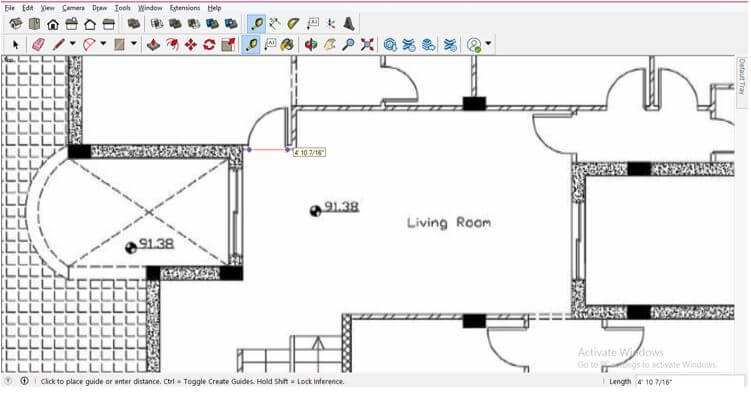751x395 pixels.
Task: Open the account dropdown arrow
Action: coord(488,44)
